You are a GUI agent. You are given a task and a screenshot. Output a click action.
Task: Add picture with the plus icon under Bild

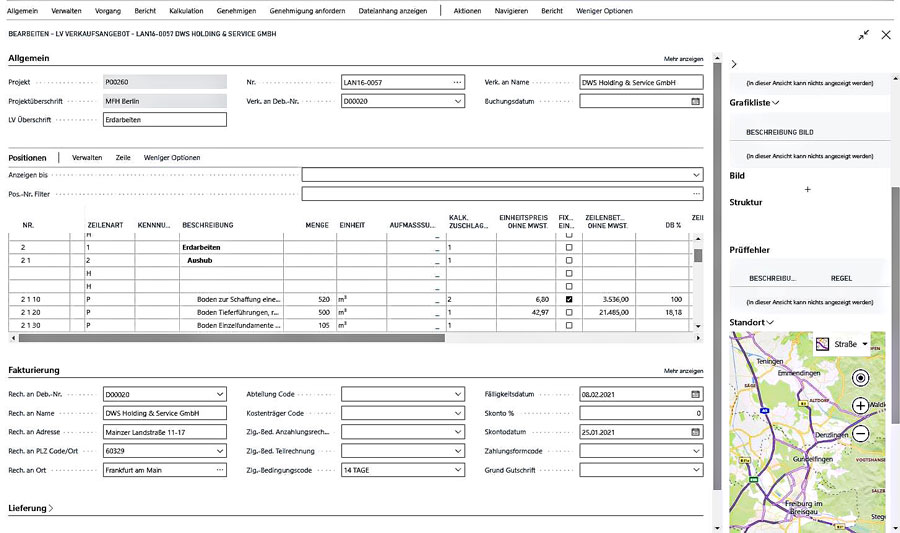click(807, 189)
